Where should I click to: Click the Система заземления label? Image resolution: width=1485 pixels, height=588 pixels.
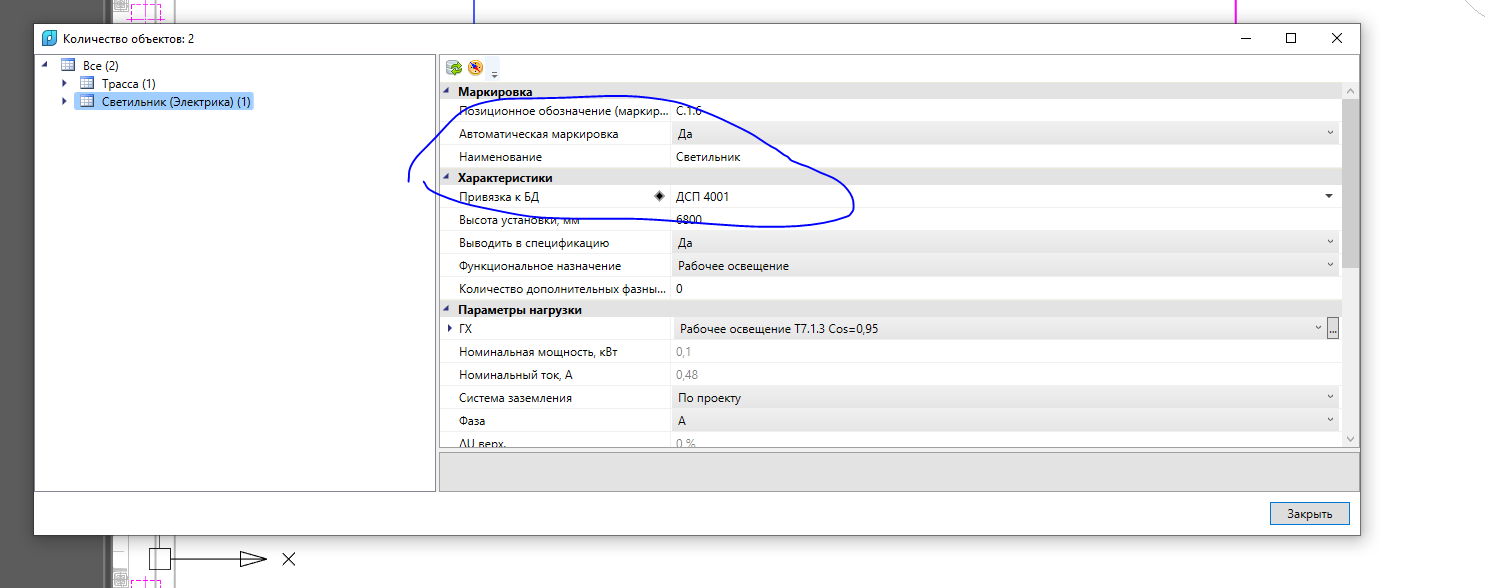tap(515, 397)
